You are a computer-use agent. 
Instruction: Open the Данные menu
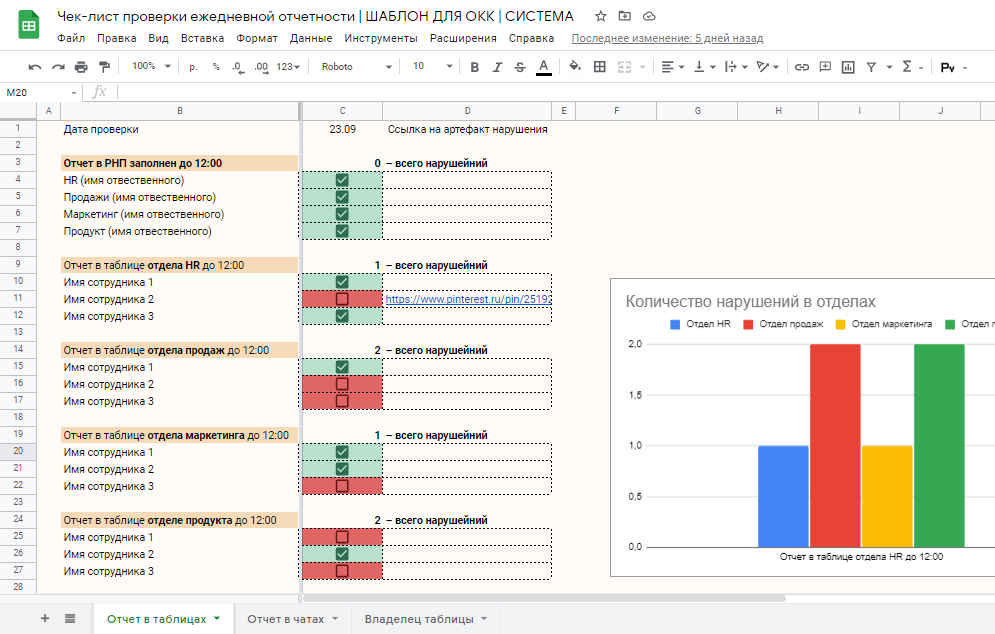(311, 38)
